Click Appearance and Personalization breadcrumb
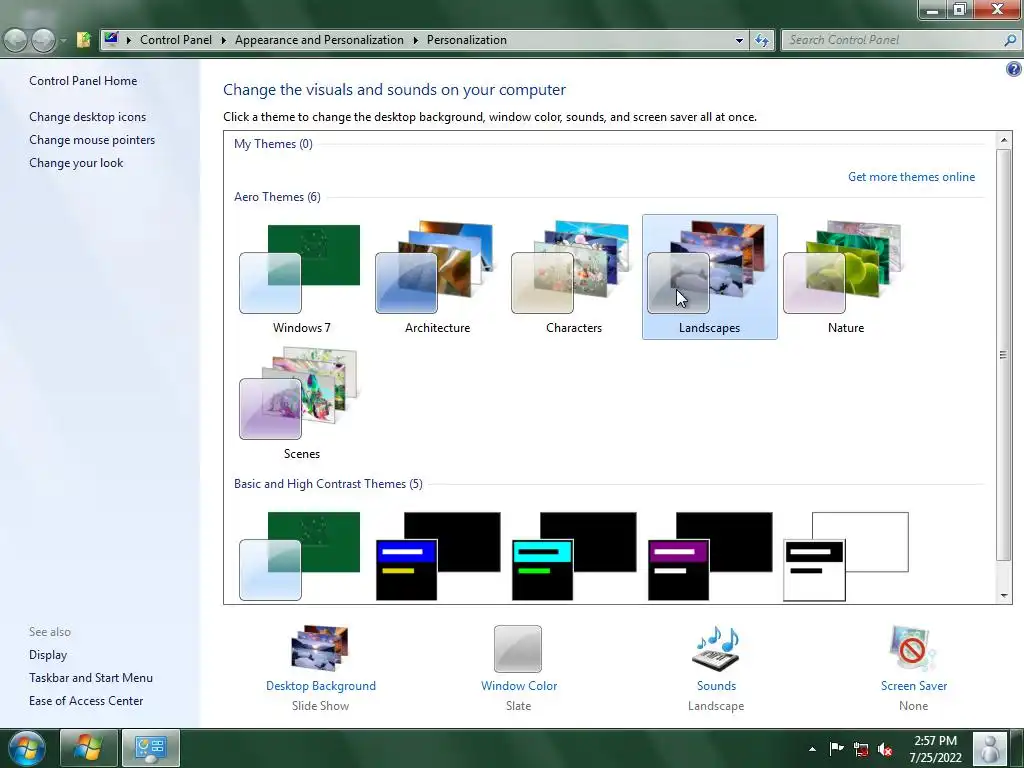 [319, 40]
